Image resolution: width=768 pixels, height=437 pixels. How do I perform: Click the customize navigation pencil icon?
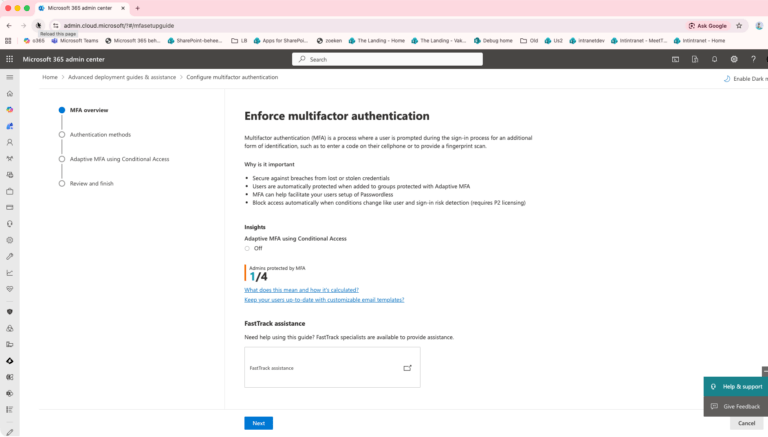9,432
